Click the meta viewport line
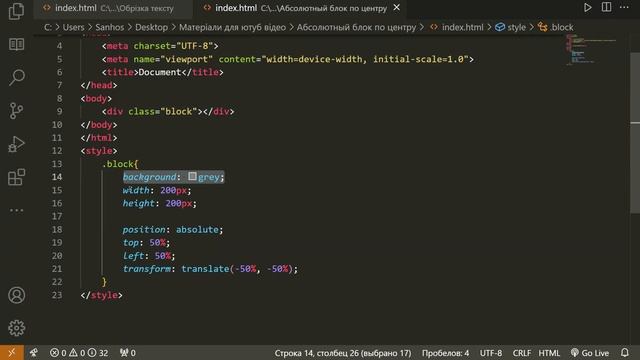This screenshot has width=640, height=360. pyautogui.click(x=288, y=59)
